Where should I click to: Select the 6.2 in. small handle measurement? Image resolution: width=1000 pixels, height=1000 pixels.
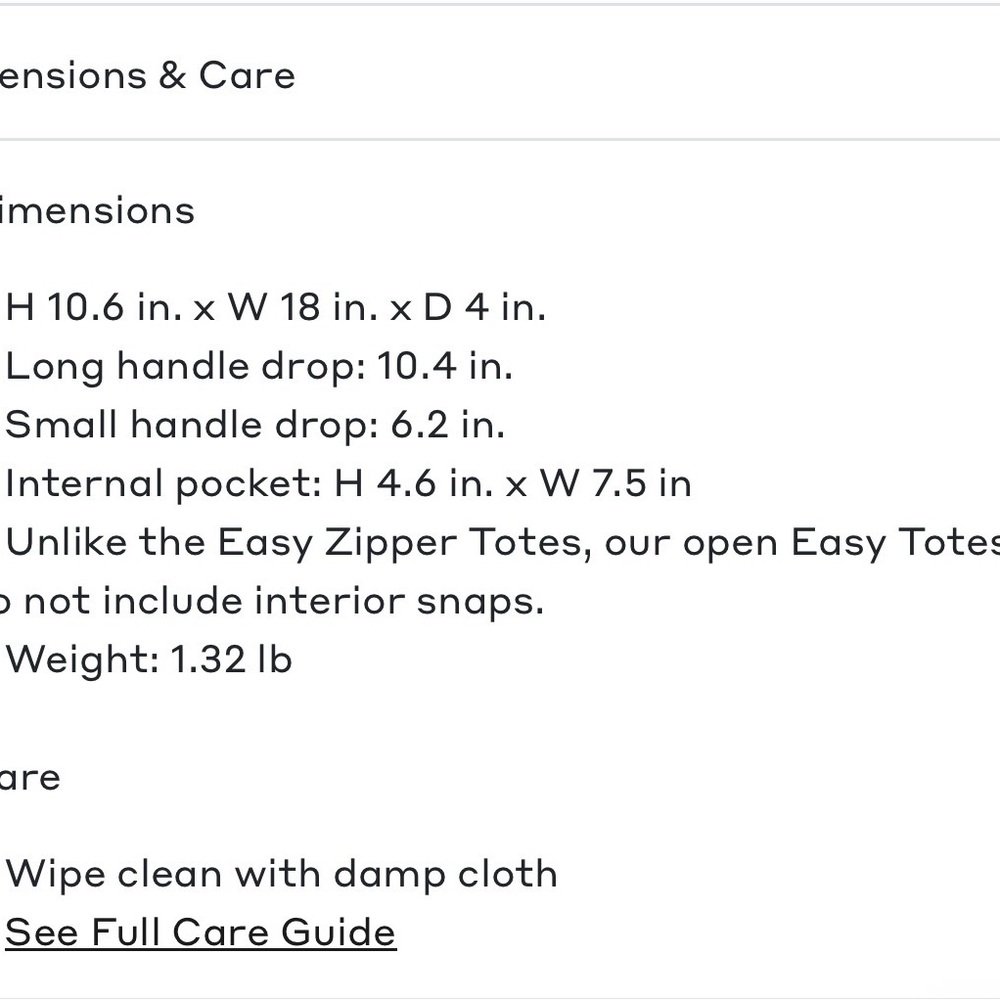(x=448, y=425)
